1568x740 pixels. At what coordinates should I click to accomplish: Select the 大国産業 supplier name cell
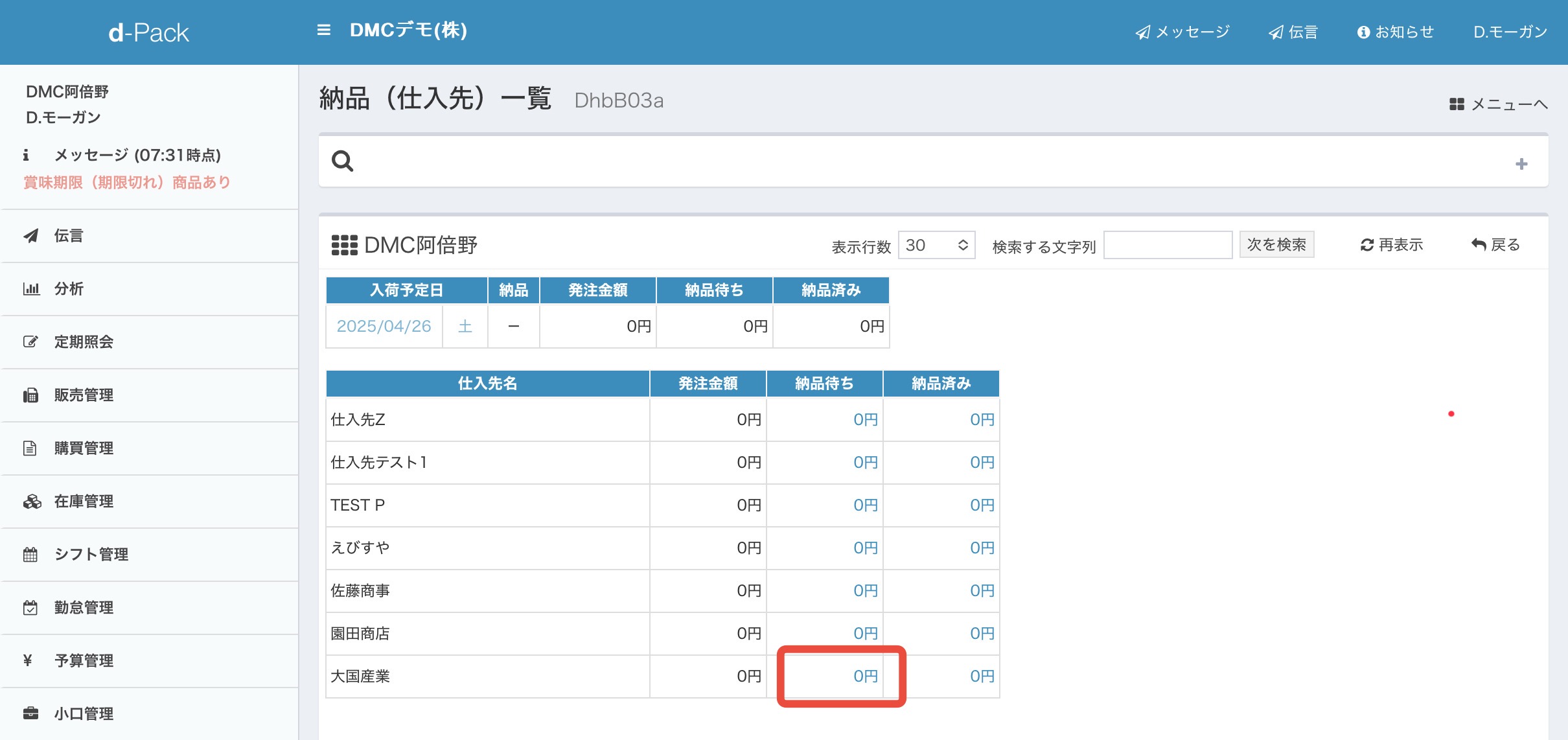click(x=487, y=676)
